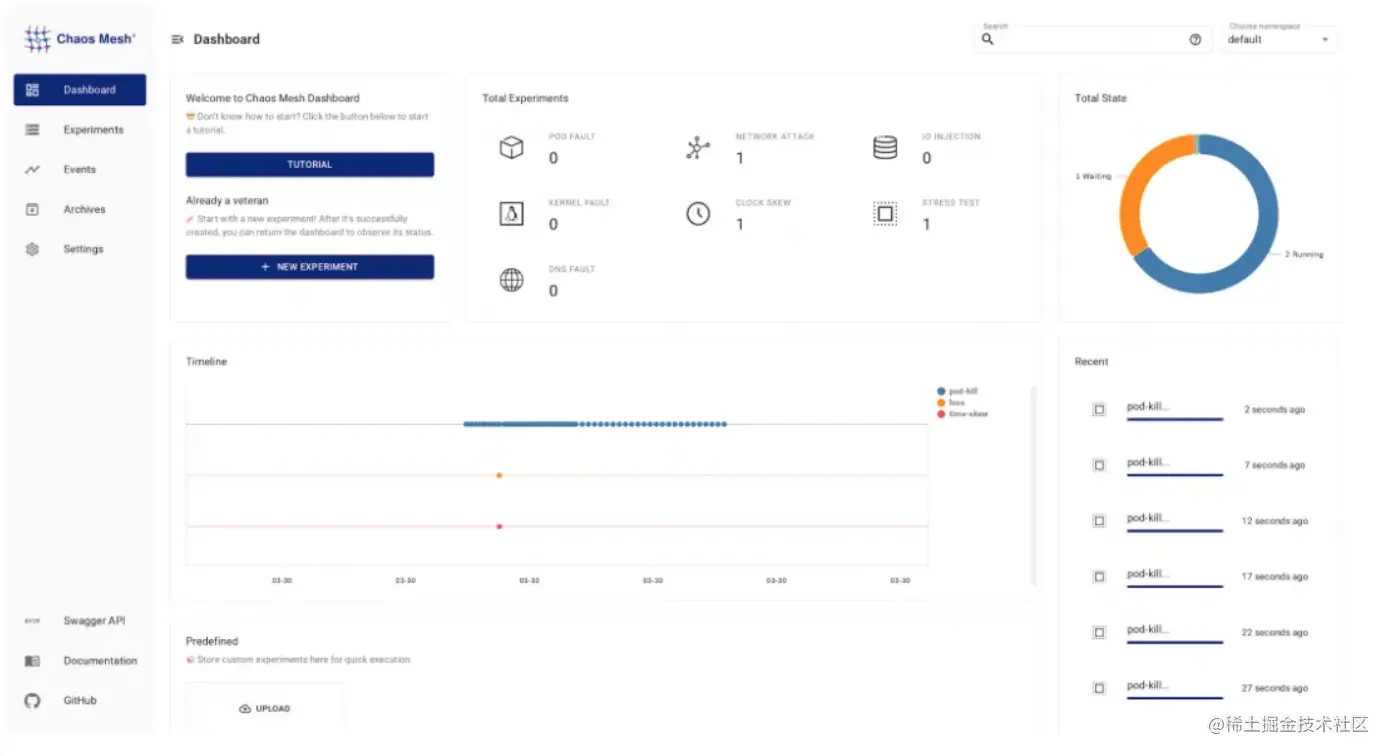Viewport: 1390px width, 756px height.
Task: Click the Experiments list icon
Action: 32,130
